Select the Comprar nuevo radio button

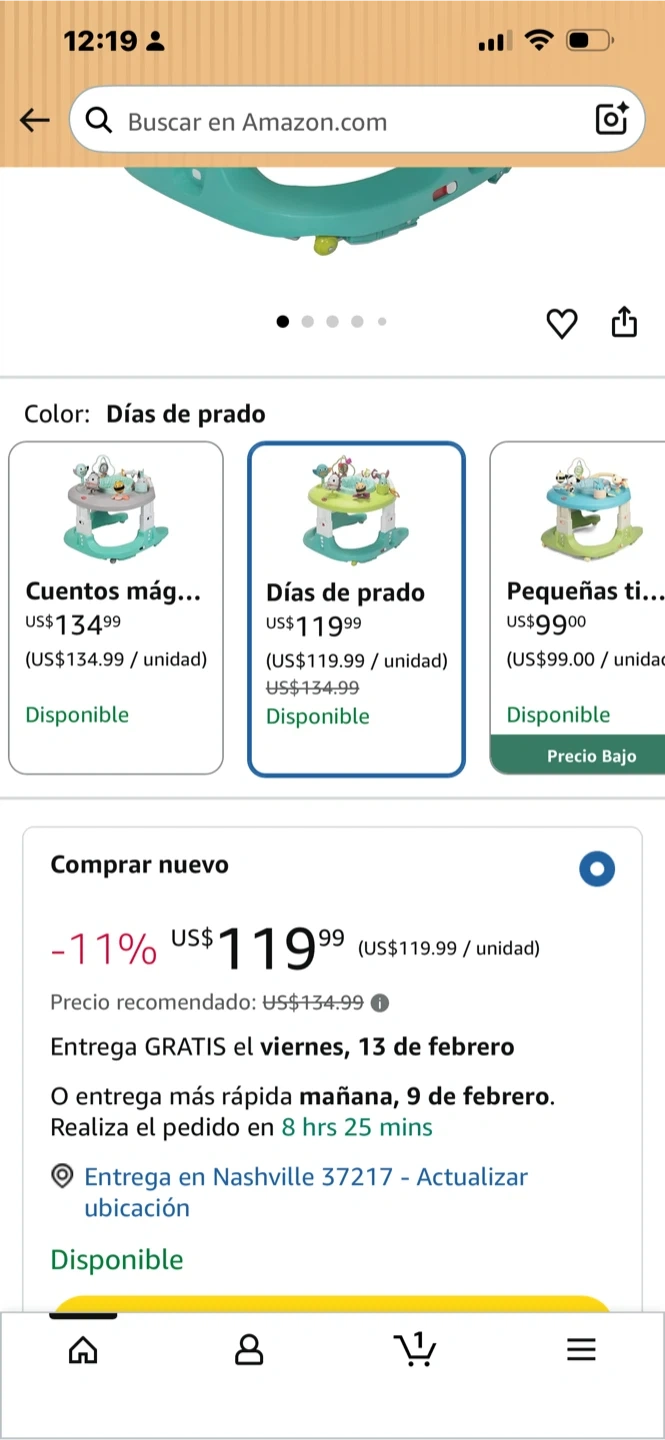point(597,869)
